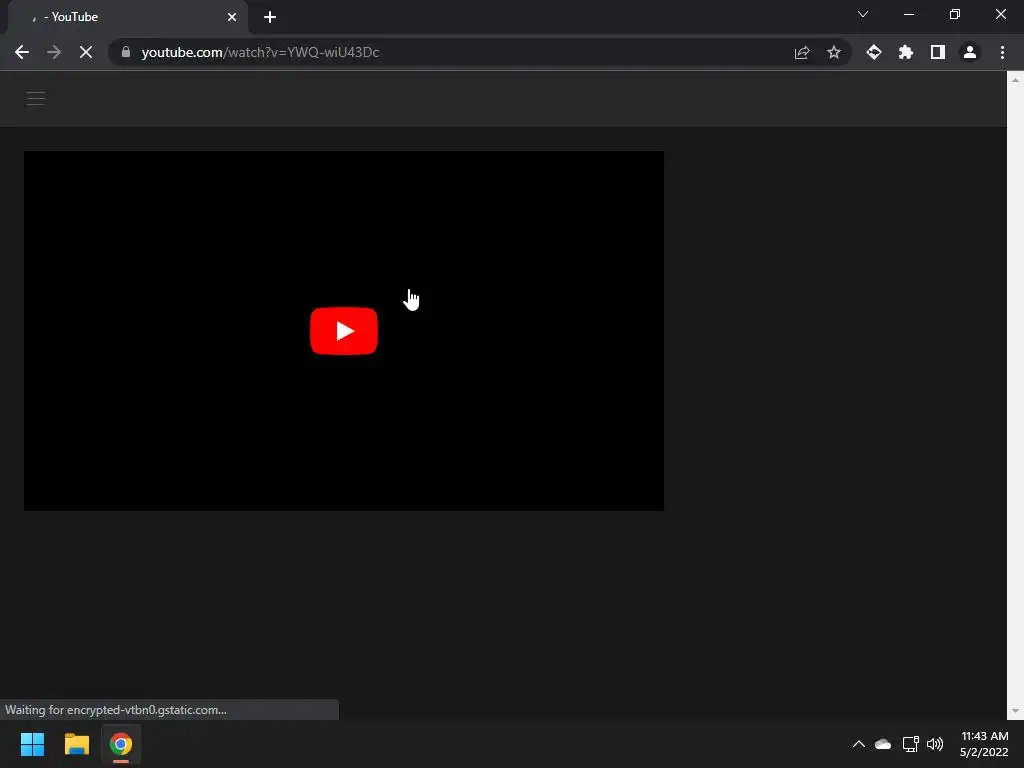Select the YouTube browser tab
The width and height of the screenshot is (1024, 768).
coord(127,17)
